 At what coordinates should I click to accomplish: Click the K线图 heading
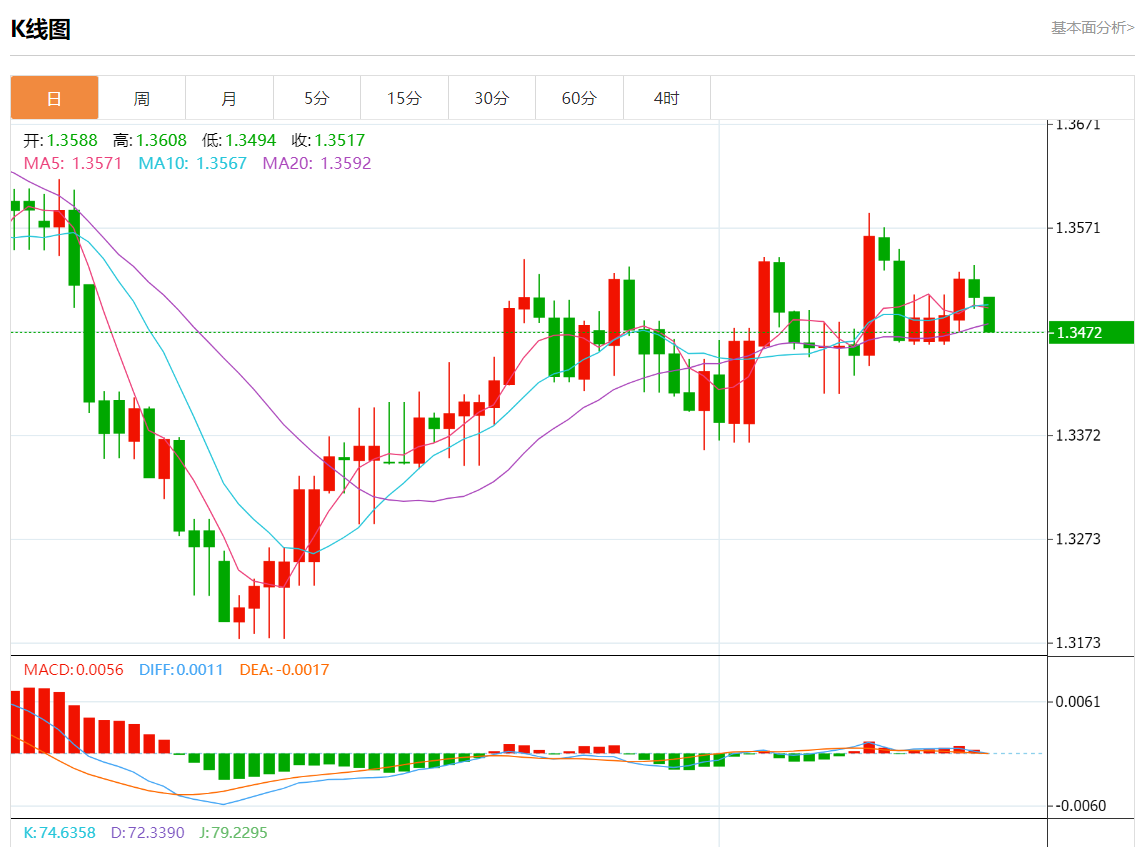(41, 30)
